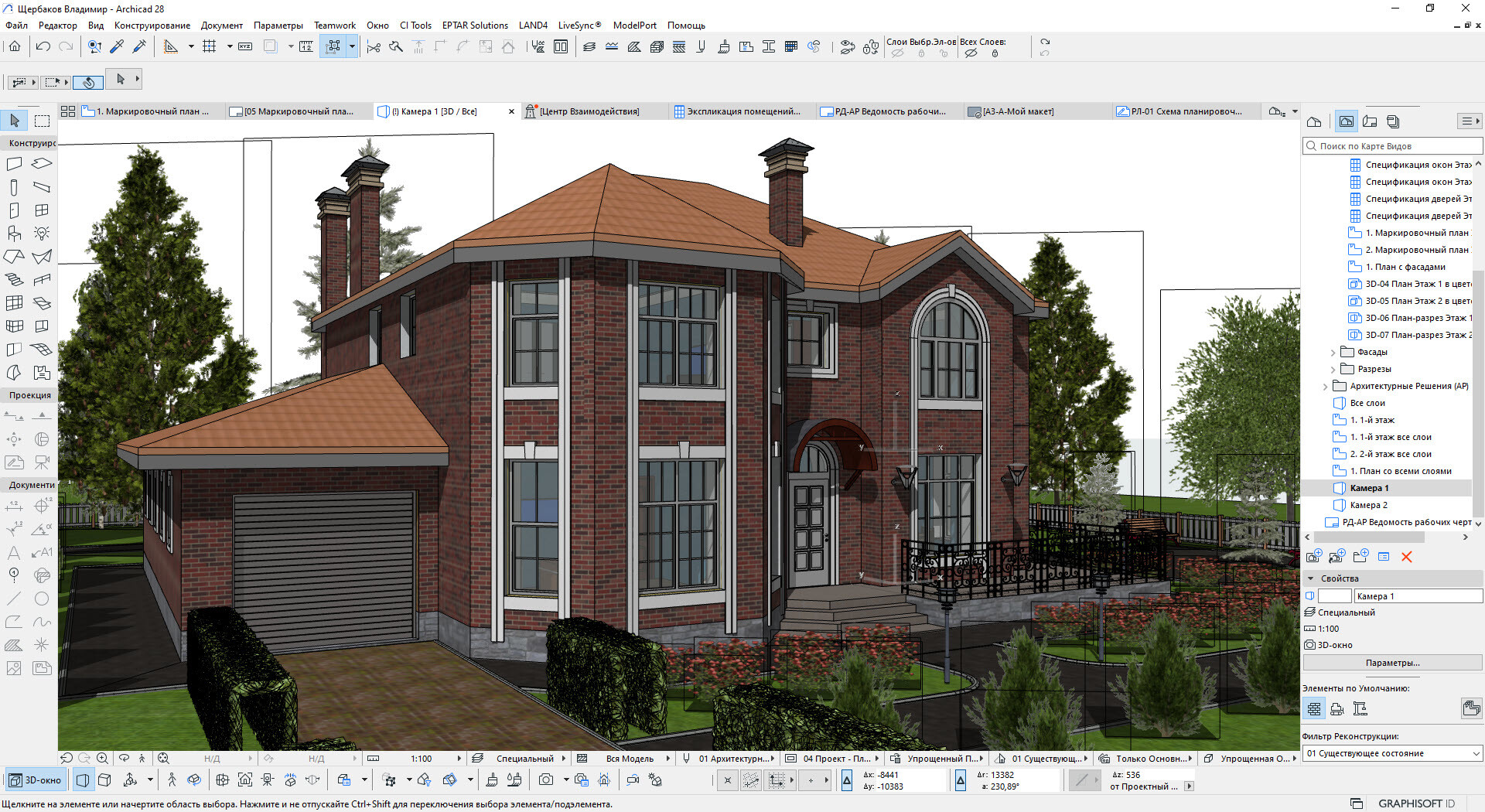1485x812 pixels.
Task: Select the Arrow selection tool in toolbox
Action: (x=15, y=121)
